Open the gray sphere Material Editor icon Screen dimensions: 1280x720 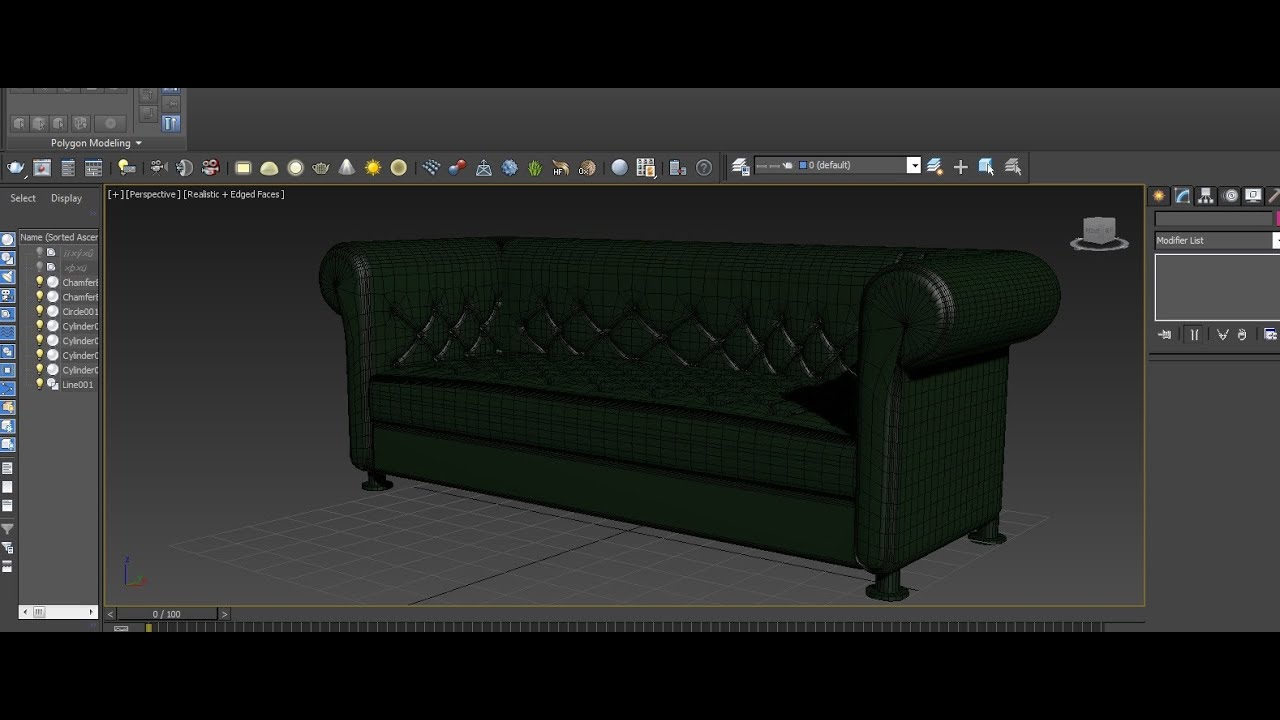point(619,168)
